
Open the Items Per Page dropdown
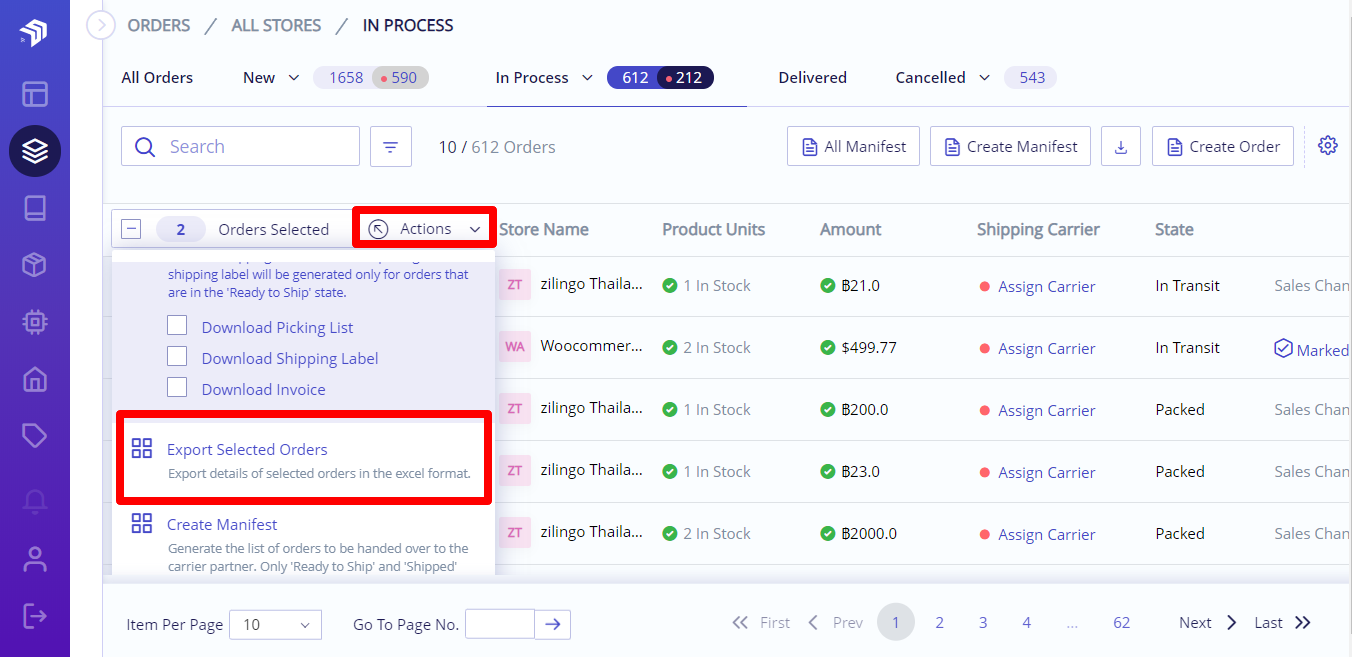(275, 624)
